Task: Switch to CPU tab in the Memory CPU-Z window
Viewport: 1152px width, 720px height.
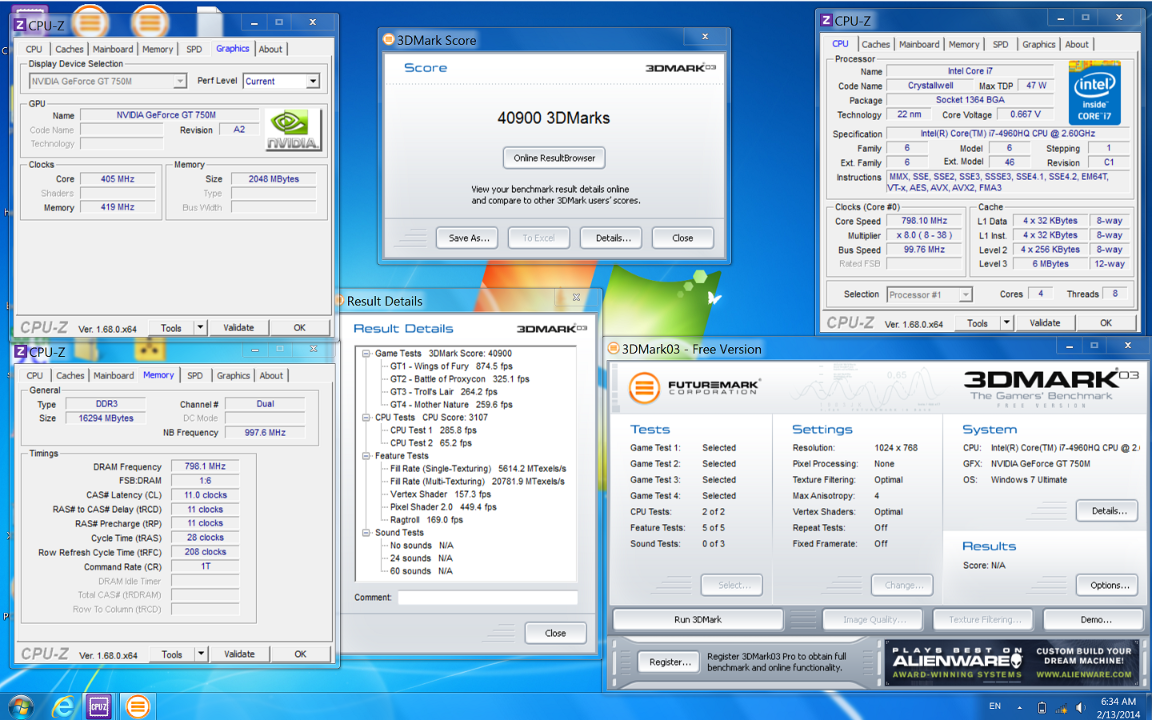Action: 35,375
